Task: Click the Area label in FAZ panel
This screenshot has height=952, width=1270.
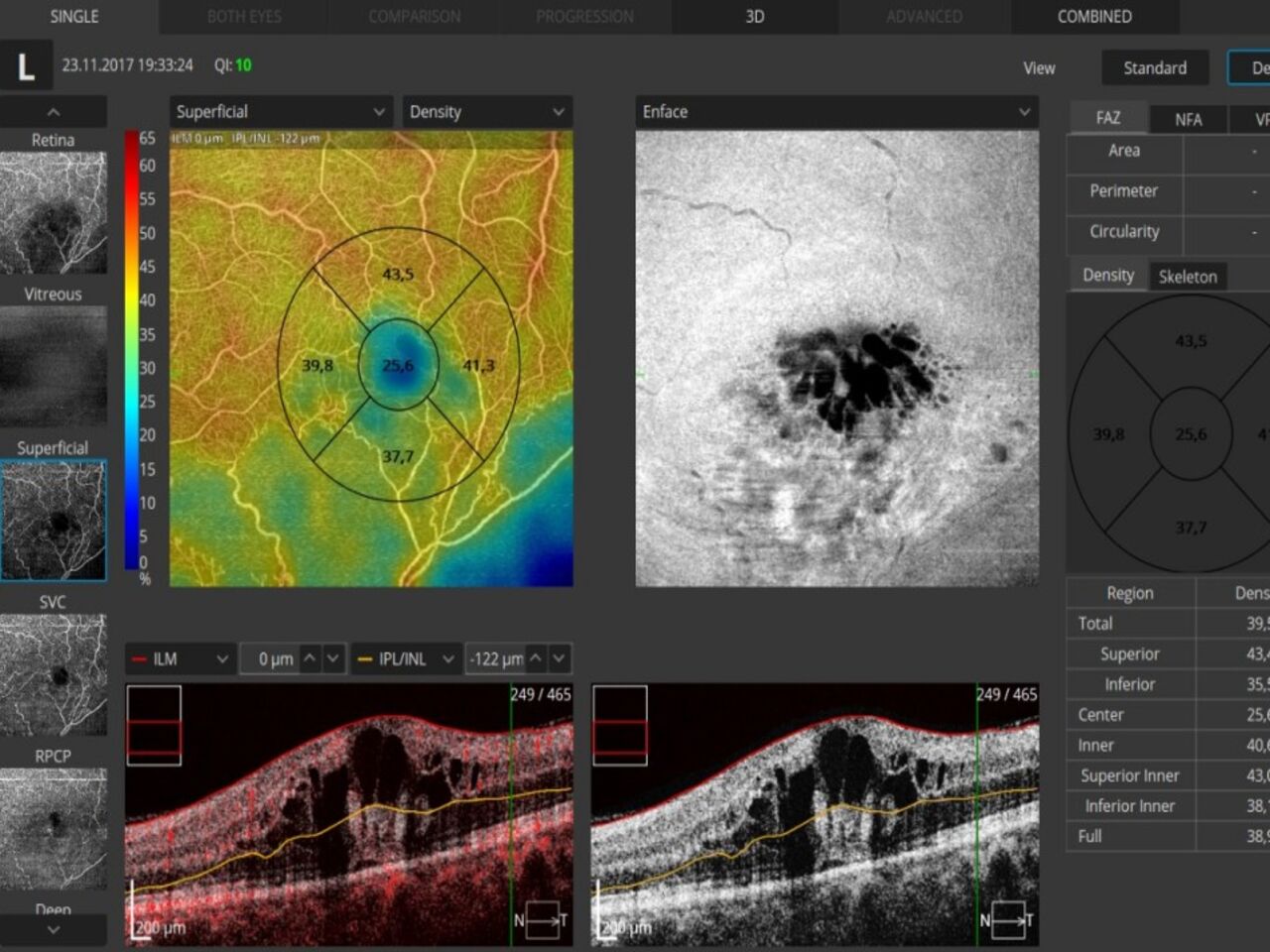Action: click(x=1124, y=151)
